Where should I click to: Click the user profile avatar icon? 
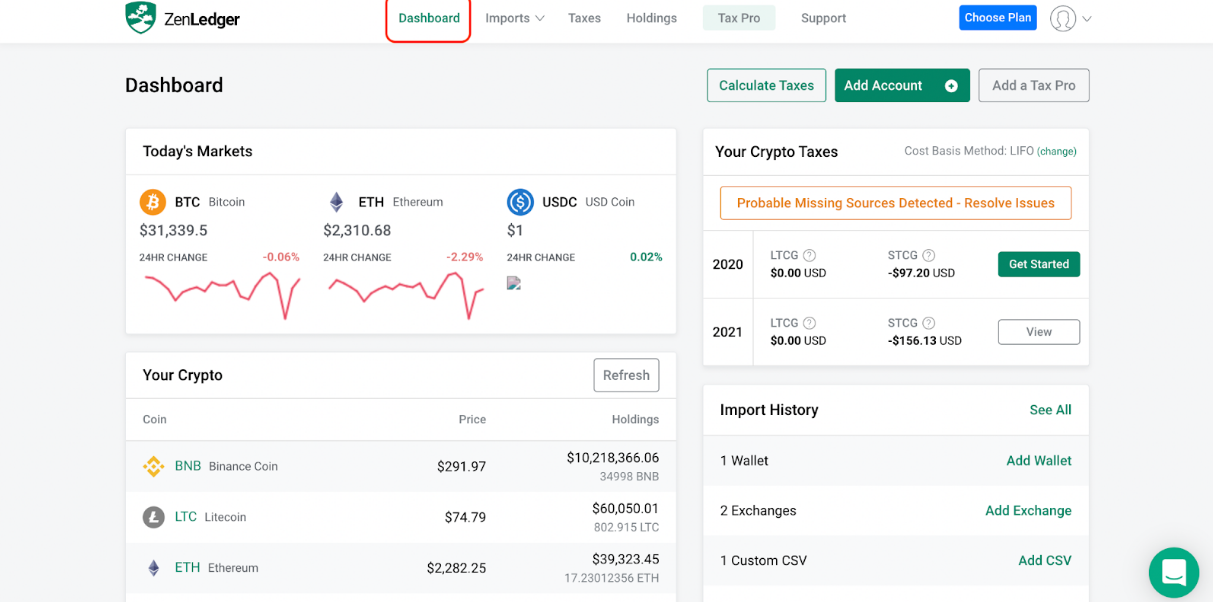1062,18
